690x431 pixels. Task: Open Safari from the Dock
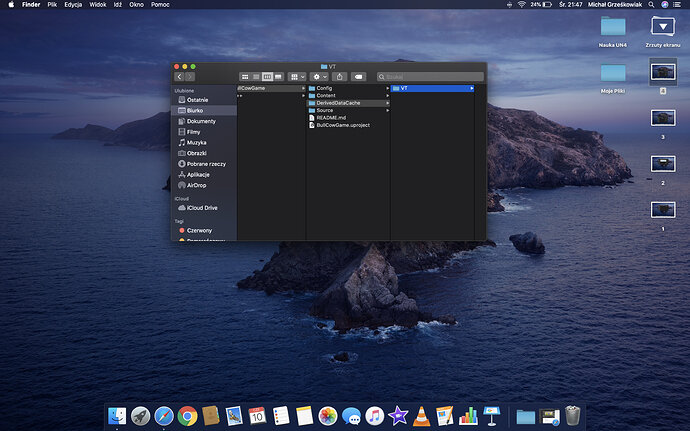[x=164, y=415]
